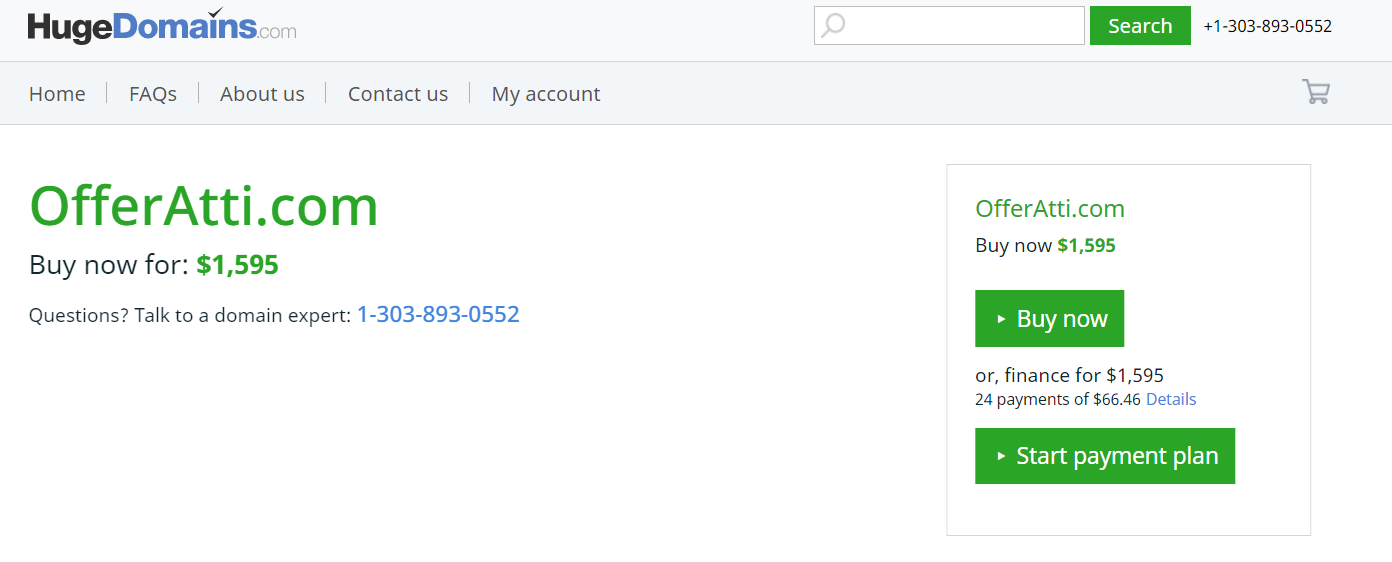Click the HugeDomains.com logo
The width and height of the screenshot is (1392, 562).
[x=162, y=25]
